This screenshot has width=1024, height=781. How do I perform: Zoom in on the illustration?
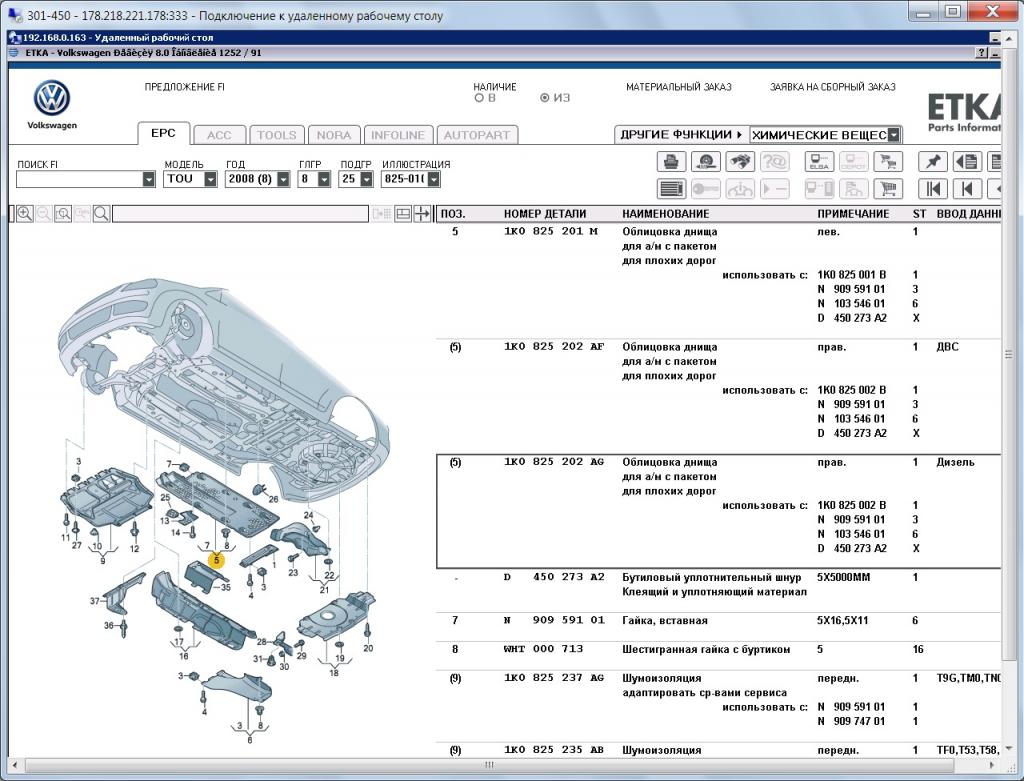pos(25,214)
